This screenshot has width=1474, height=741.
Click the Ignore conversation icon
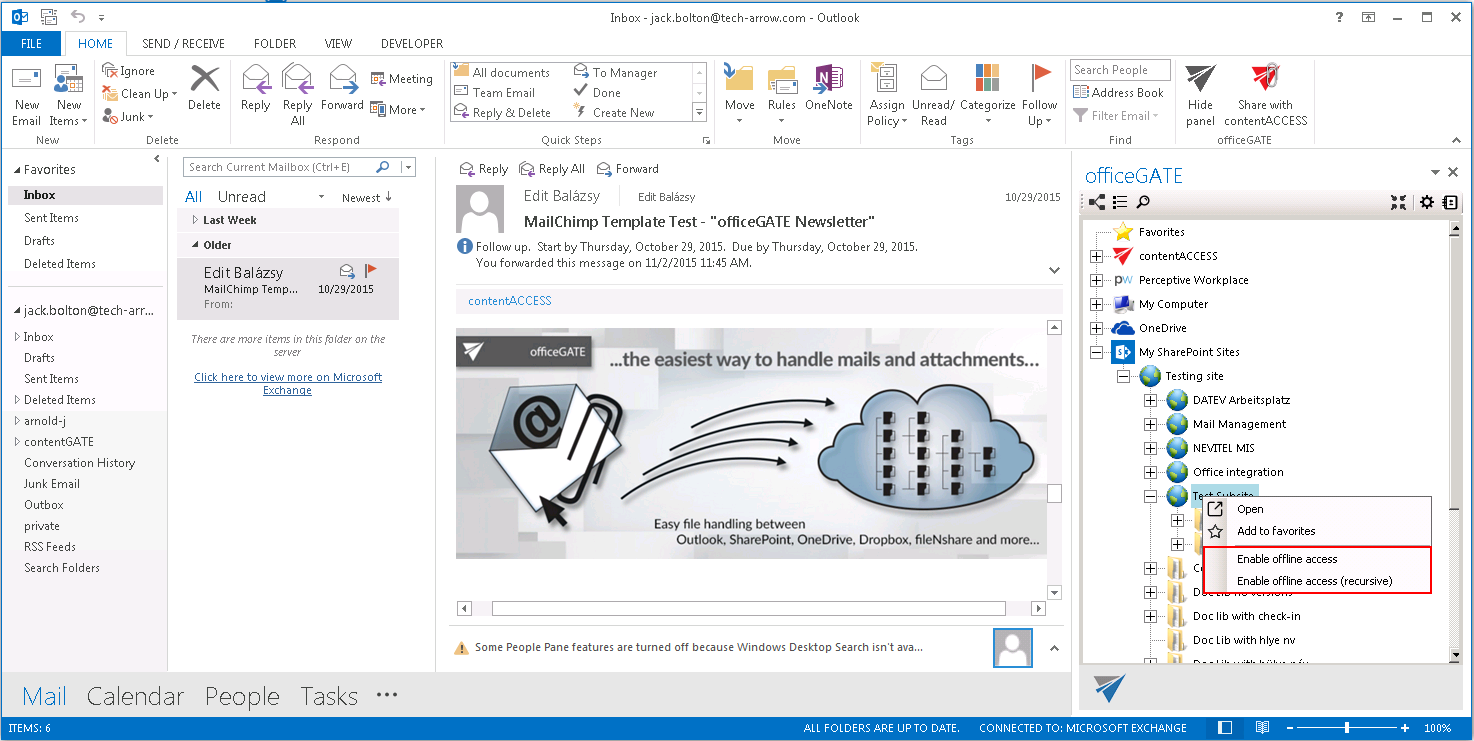click(110, 70)
